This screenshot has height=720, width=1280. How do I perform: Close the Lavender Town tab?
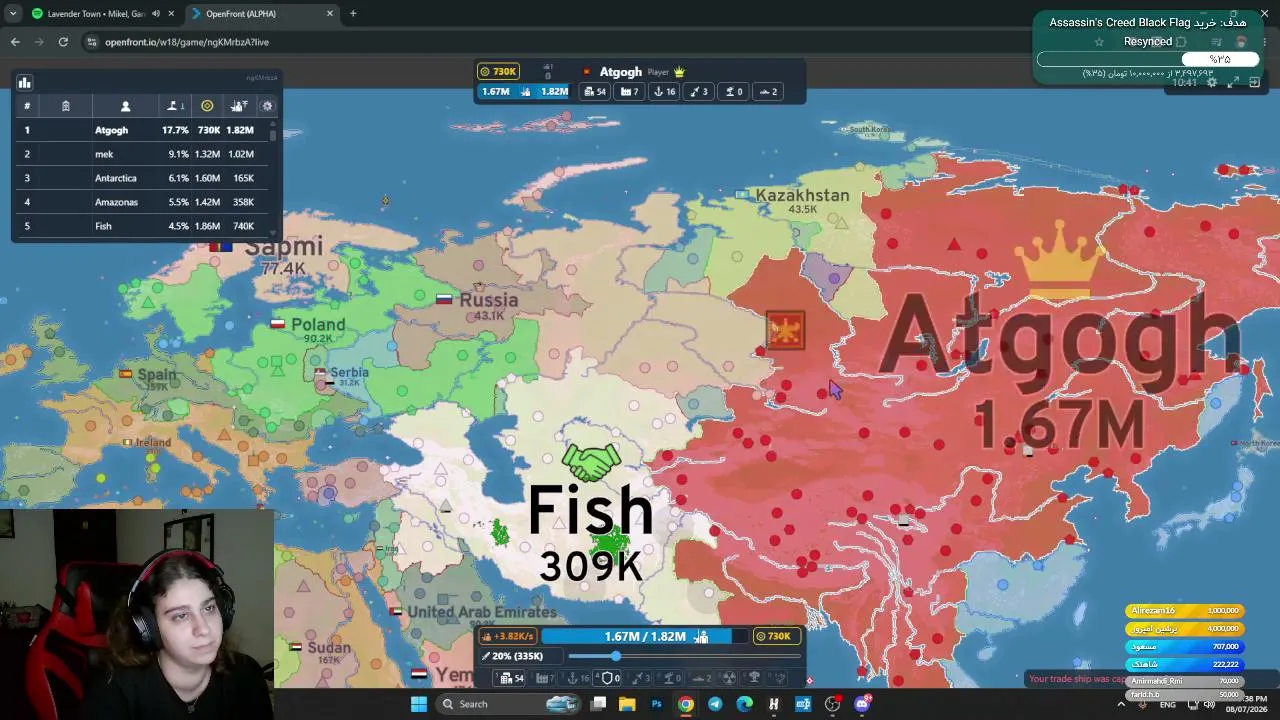[171, 14]
